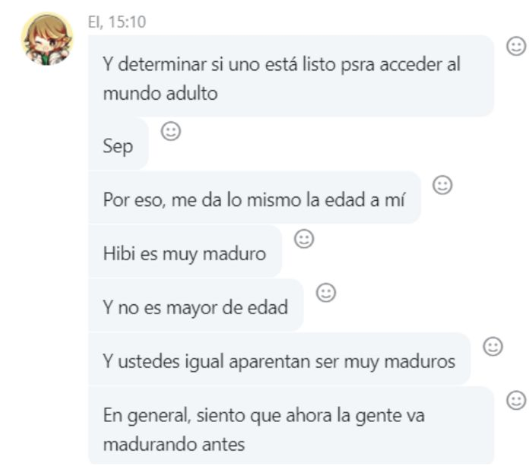Viewport: 532px width, 471px height.
Task: Select the 'Y determinar si uno está listo' bubble
Action: 291,76
